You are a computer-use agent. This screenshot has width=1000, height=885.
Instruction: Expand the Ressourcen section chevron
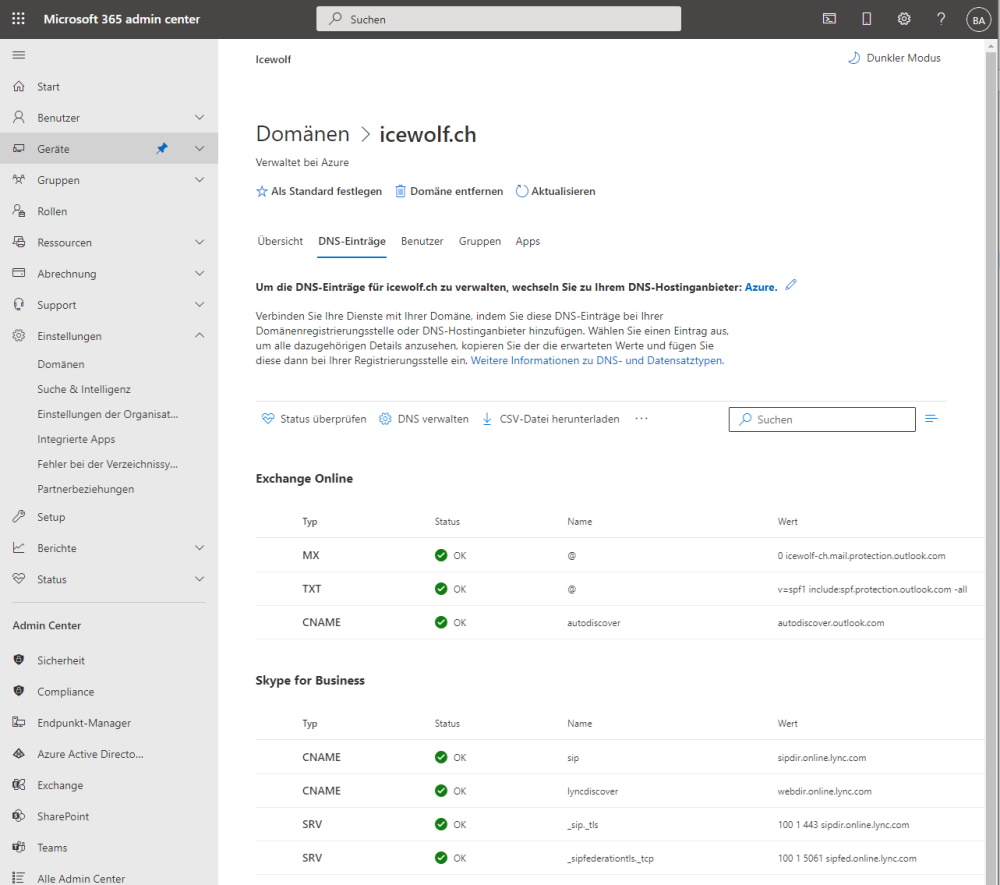point(200,242)
